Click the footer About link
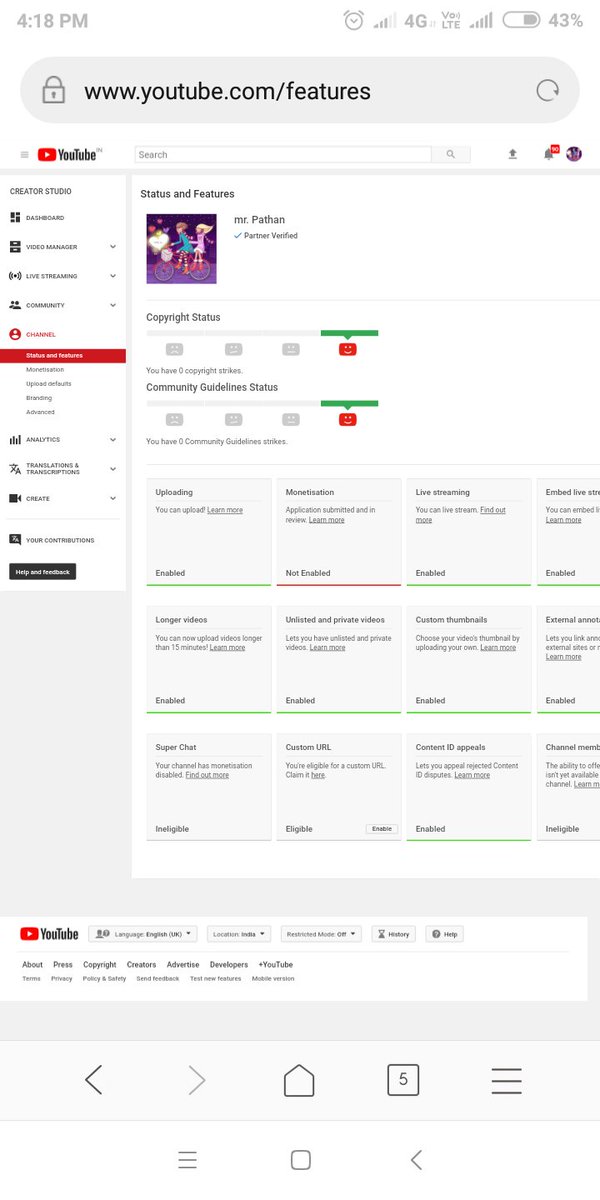This screenshot has height=1200, width=600. [x=33, y=965]
